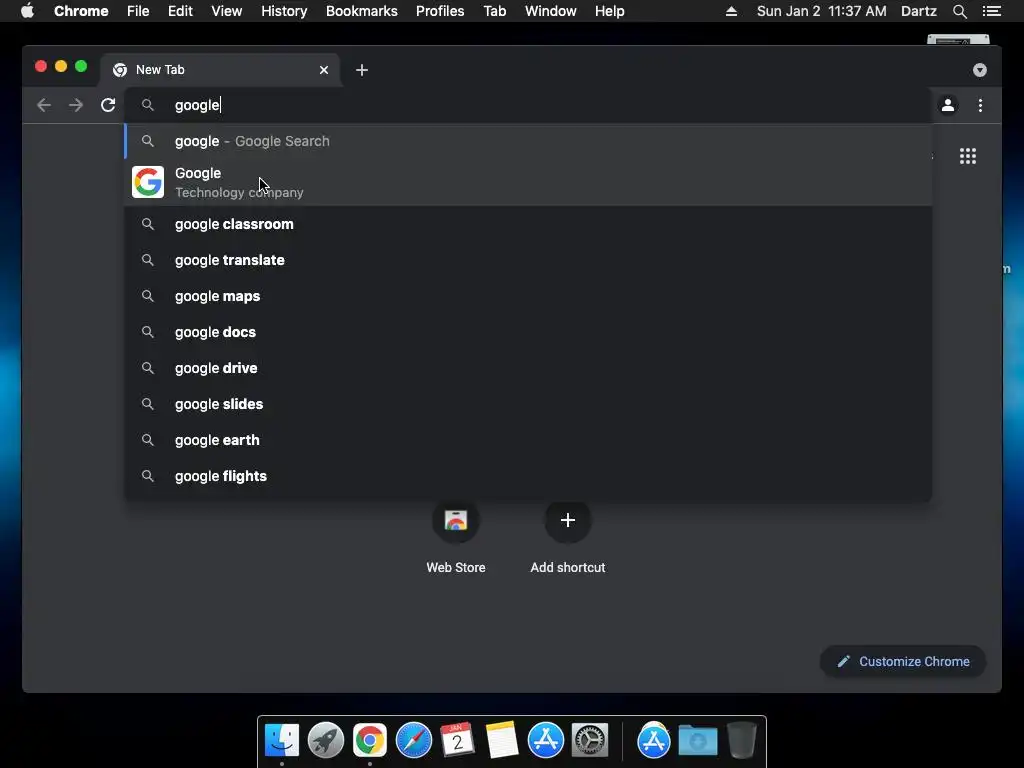Click the Customize Chrome button

[903, 662]
